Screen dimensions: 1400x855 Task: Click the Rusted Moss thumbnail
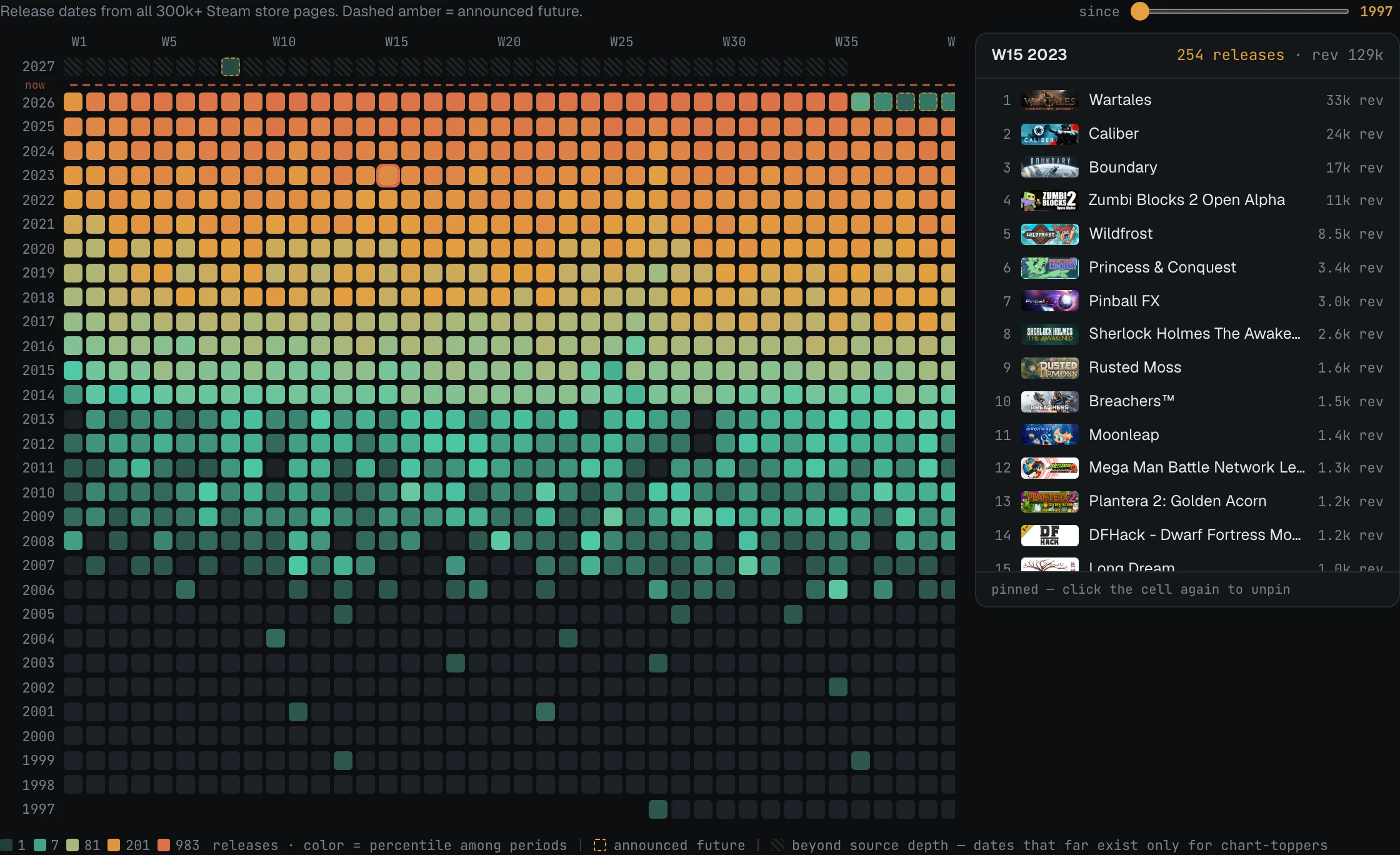[1049, 367]
